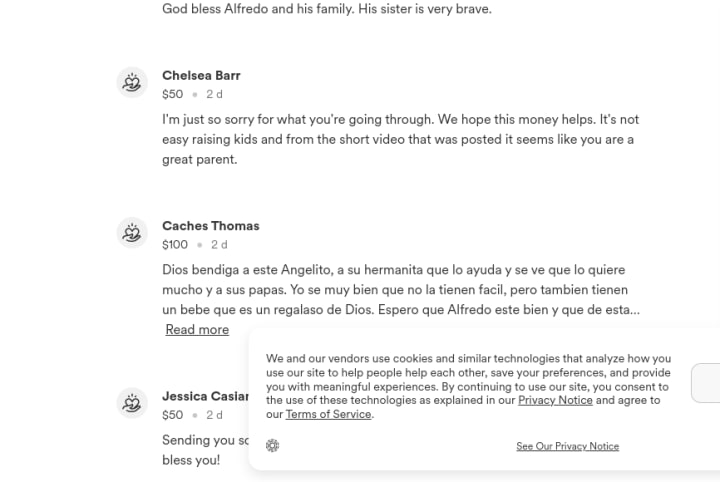Click the $100 donation amount

(x=175, y=244)
